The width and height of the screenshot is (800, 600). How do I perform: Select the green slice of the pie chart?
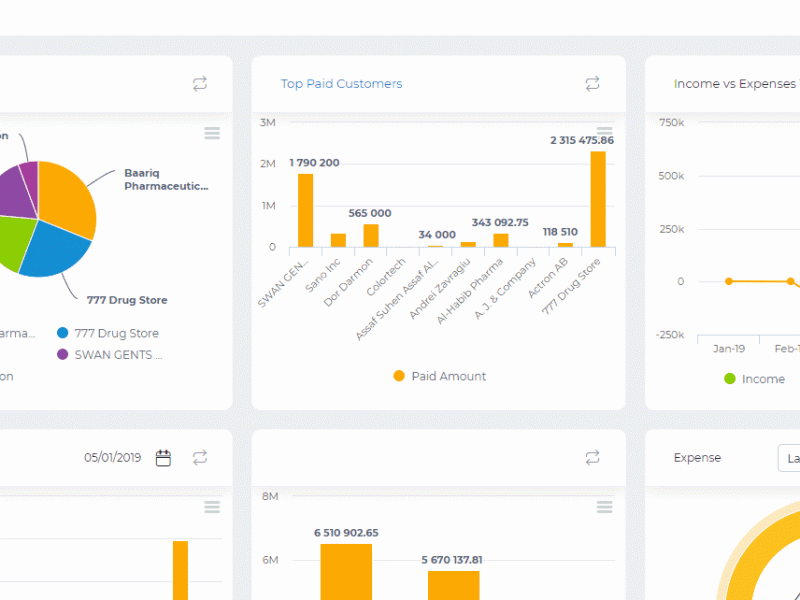[14, 242]
